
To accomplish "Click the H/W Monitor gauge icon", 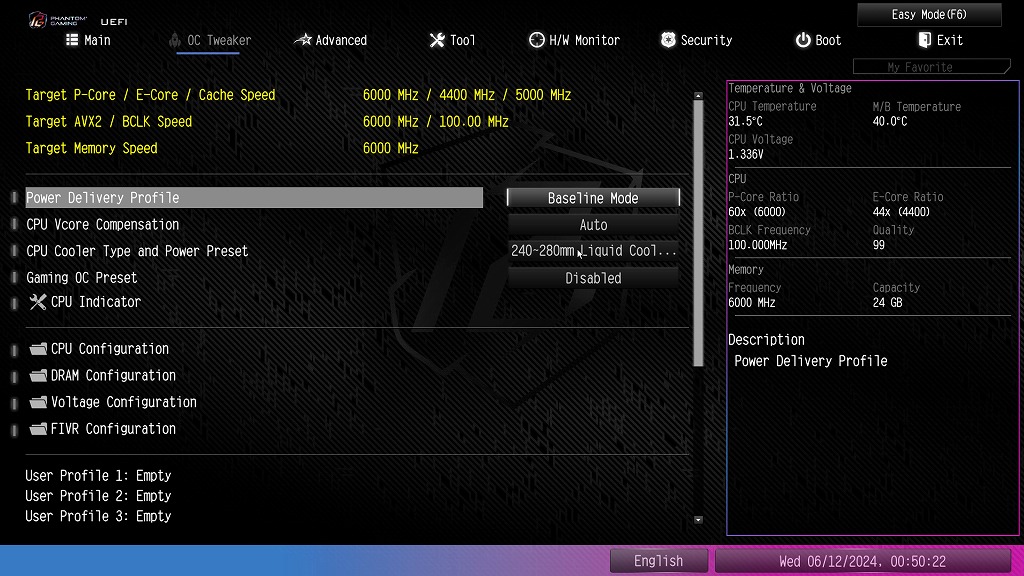I will [536, 40].
